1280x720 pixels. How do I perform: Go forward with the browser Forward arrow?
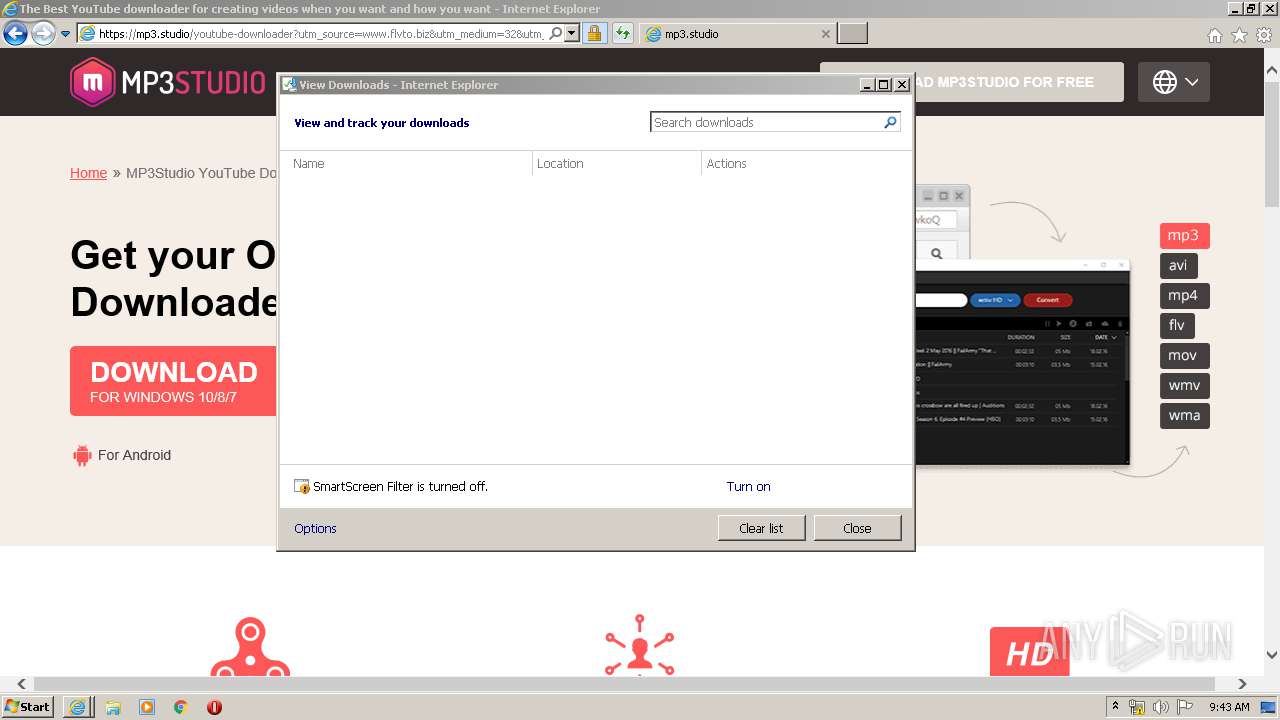coord(43,34)
